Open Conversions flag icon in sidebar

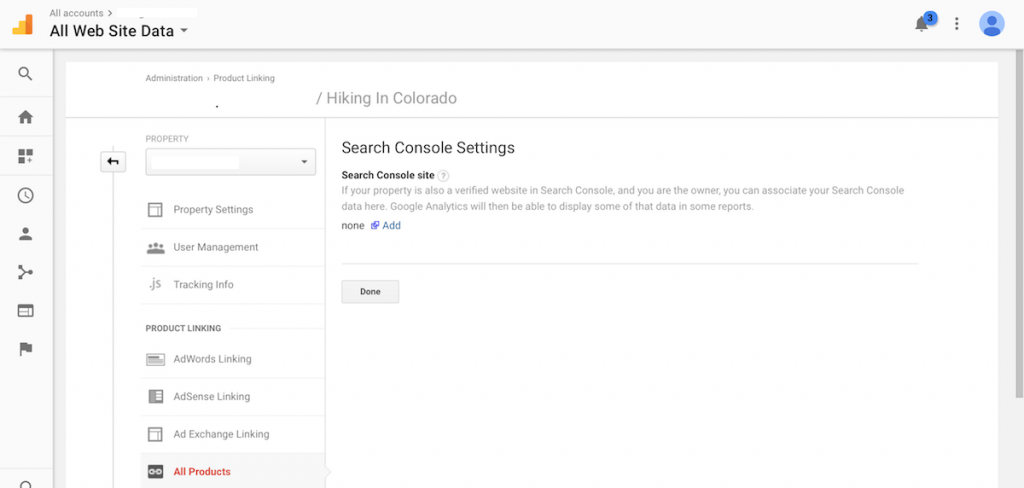[25, 350]
